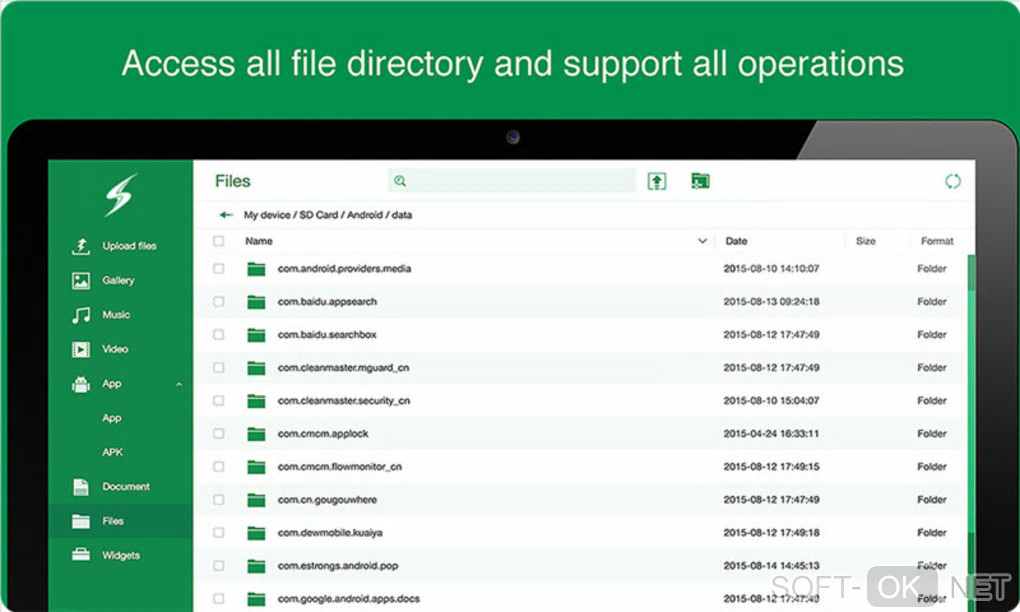The width and height of the screenshot is (1020, 612).
Task: Click folder icon of com.cmcm.flowmonitor_cn
Action: 256,467
